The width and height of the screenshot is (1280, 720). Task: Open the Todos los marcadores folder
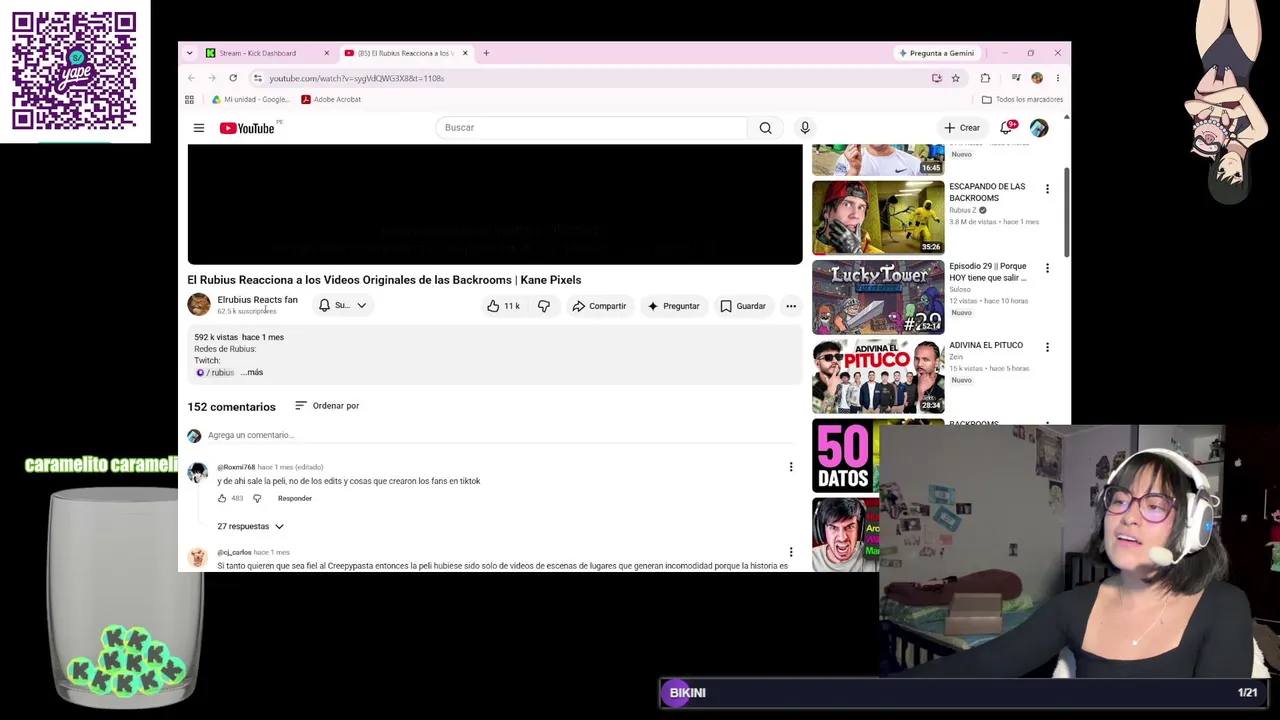1022,100
